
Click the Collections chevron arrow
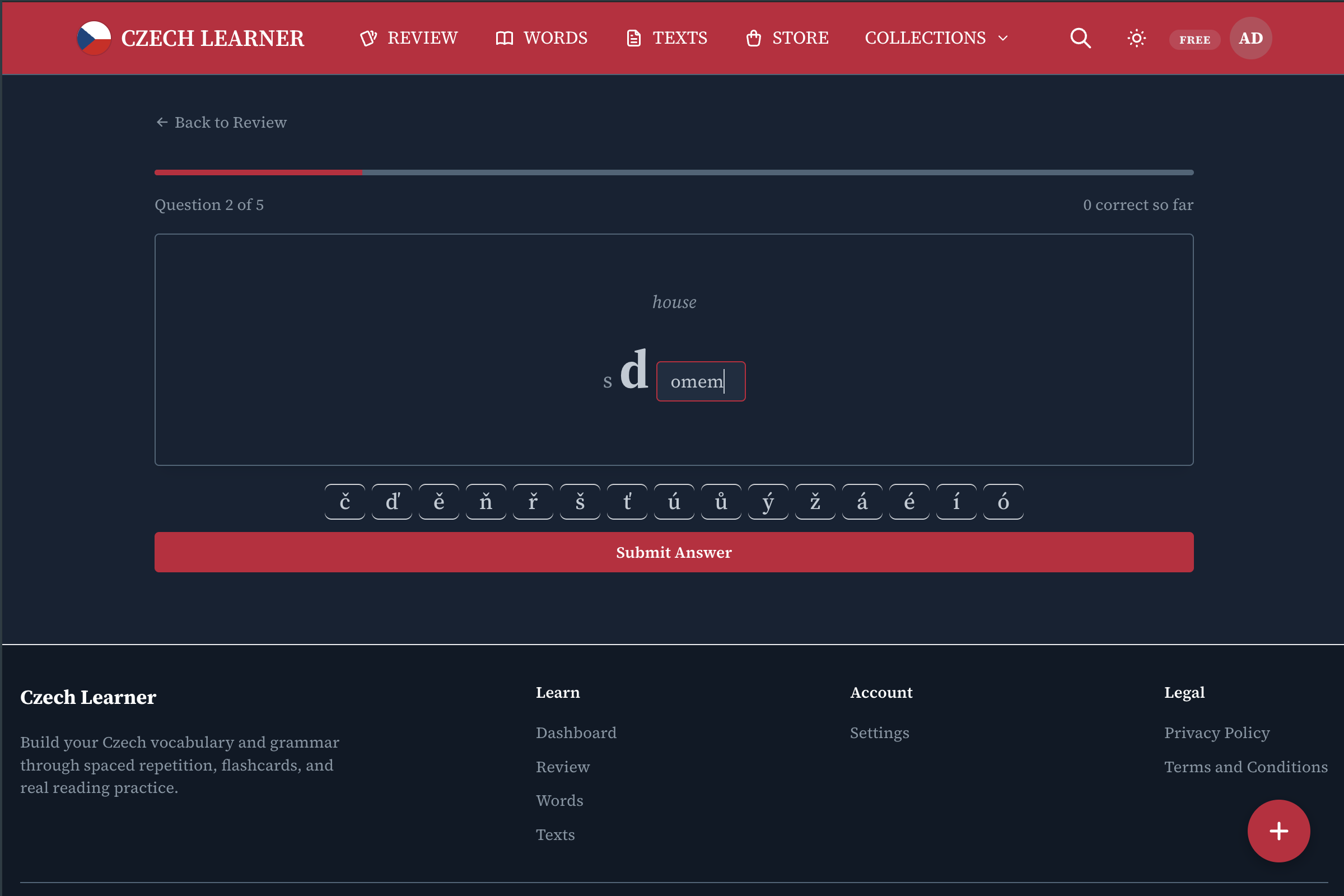tap(1003, 38)
